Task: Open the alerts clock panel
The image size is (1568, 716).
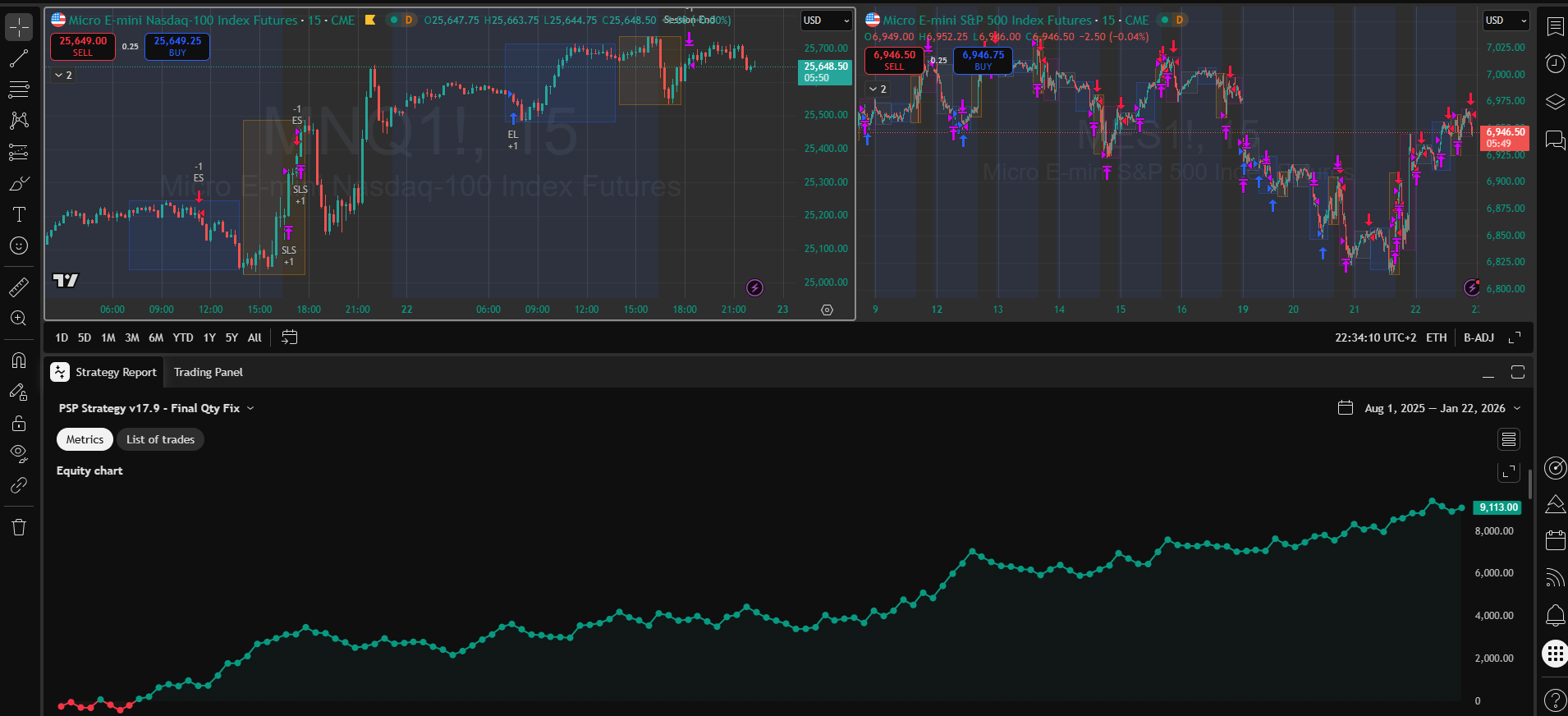Action: (x=1555, y=63)
